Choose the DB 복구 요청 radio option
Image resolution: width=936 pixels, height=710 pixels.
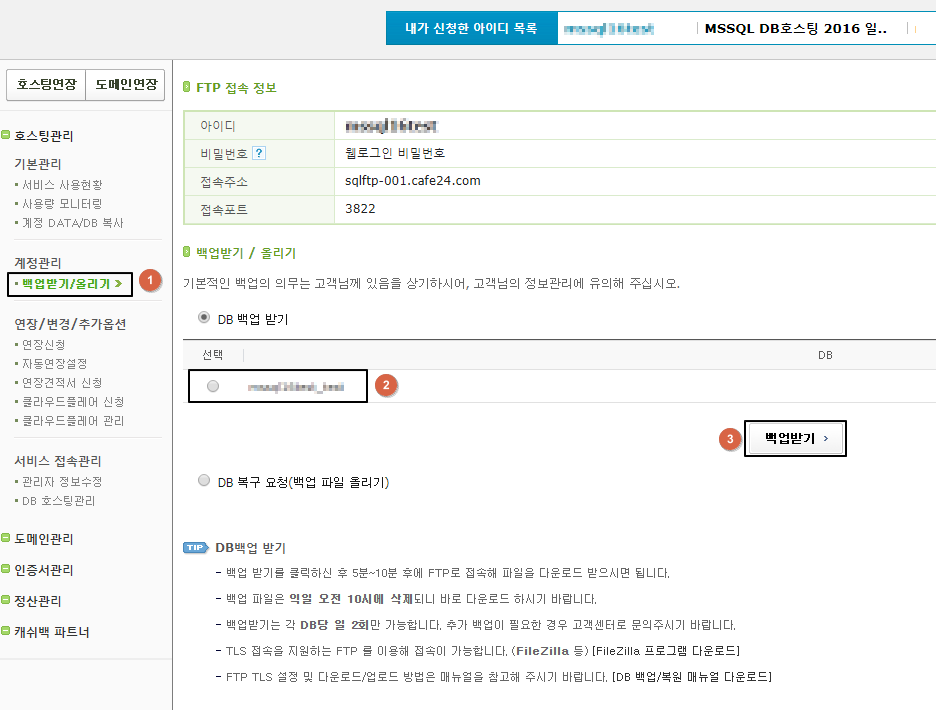click(205, 481)
